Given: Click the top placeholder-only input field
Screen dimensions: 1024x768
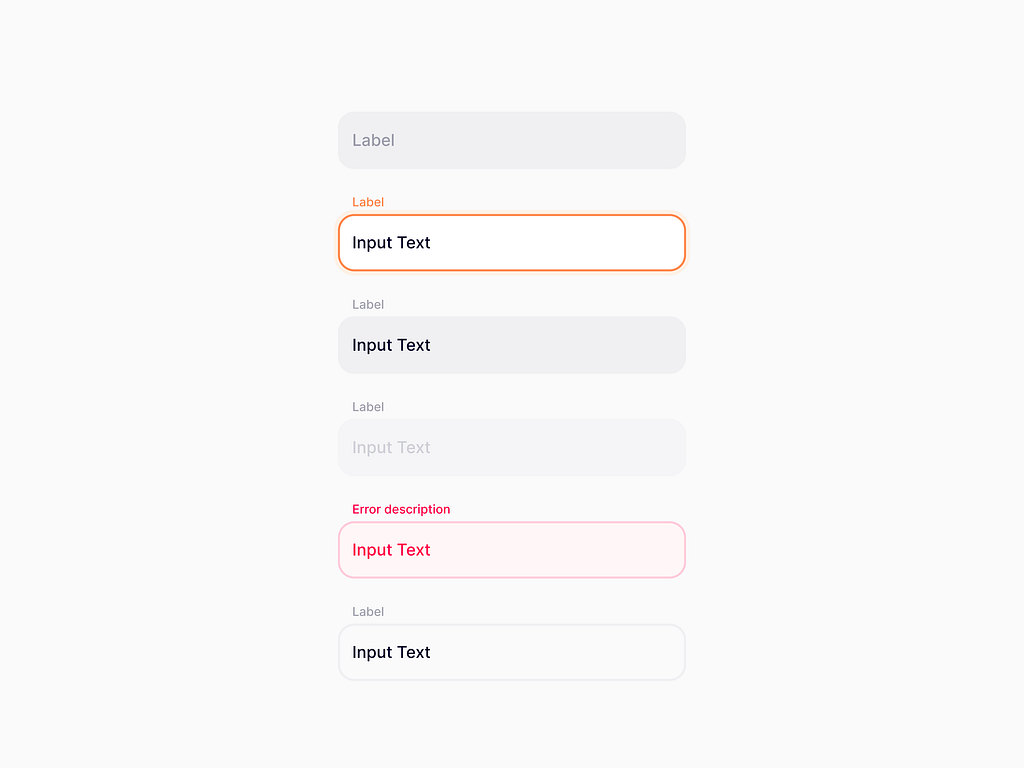Looking at the screenshot, I should pos(511,140).
